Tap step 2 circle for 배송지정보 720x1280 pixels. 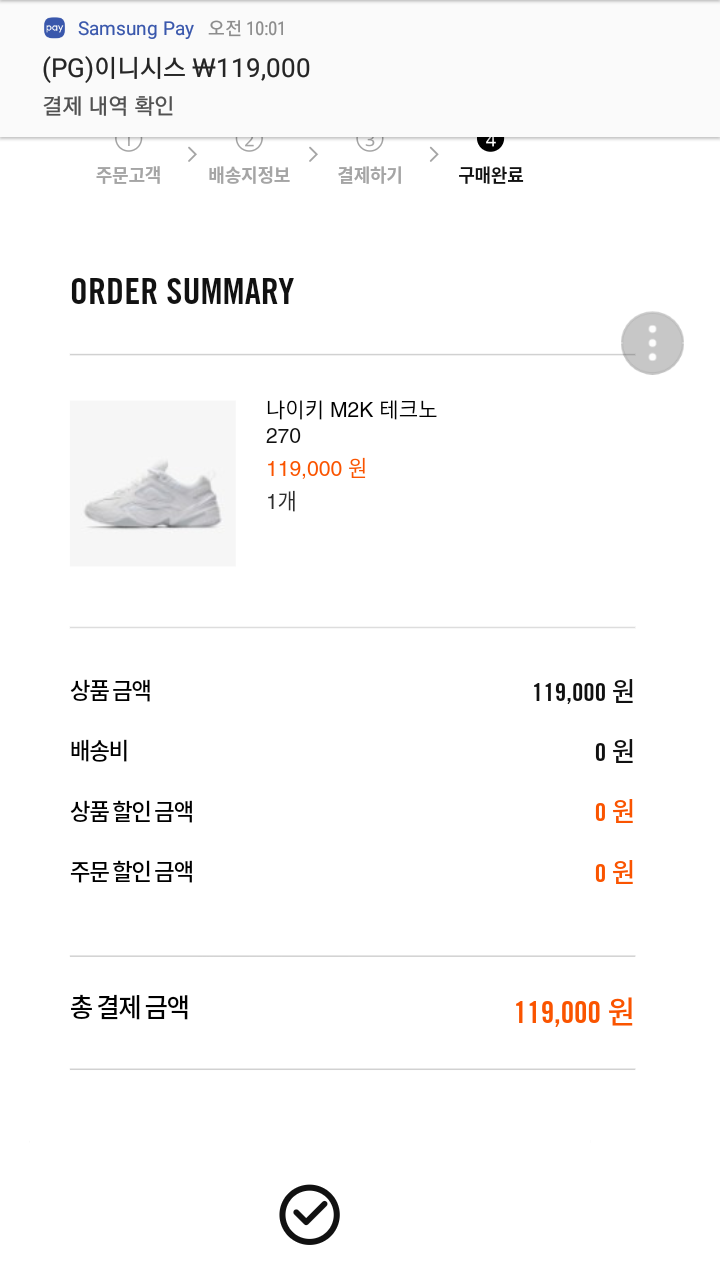point(249,141)
